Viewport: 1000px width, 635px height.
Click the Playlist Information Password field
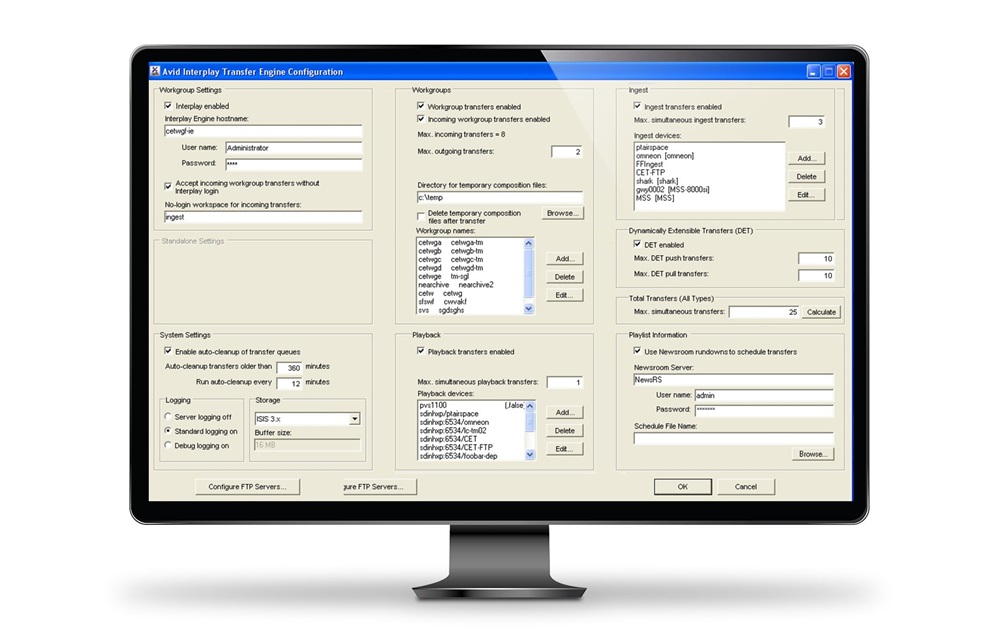pos(764,409)
